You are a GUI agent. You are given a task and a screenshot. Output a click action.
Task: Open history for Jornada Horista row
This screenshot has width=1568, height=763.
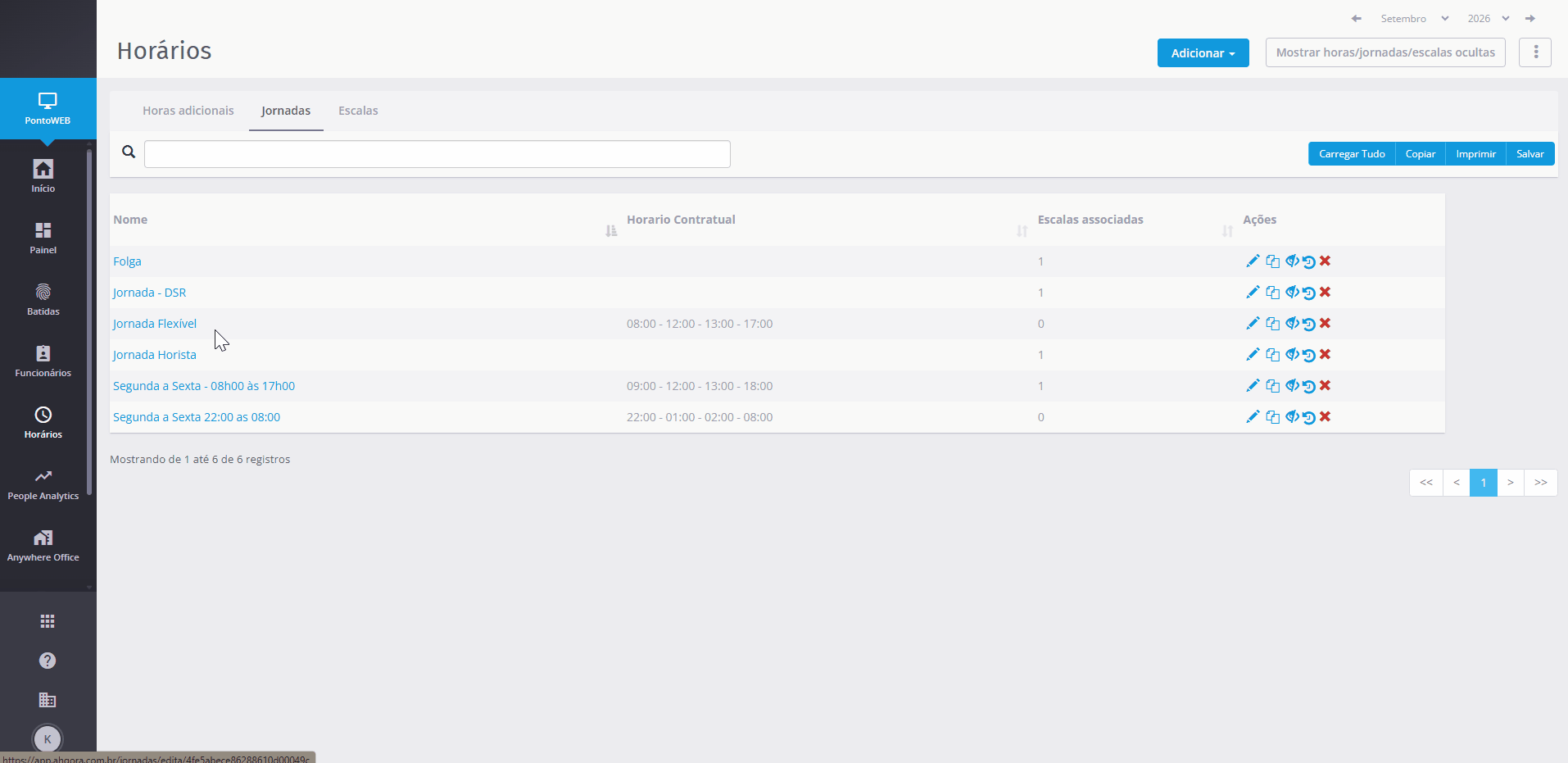tap(1309, 356)
